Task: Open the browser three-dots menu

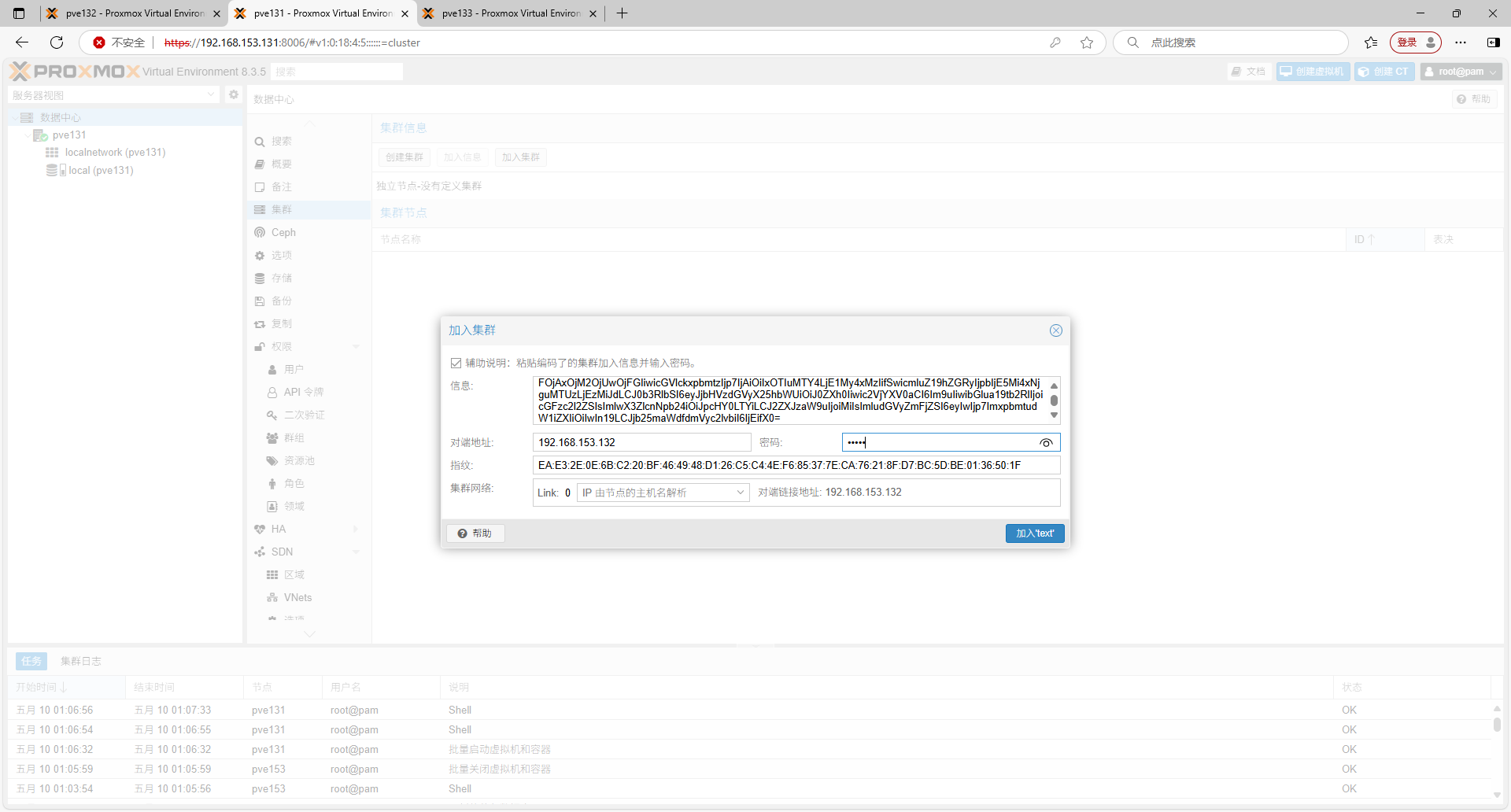Action: [1461, 42]
